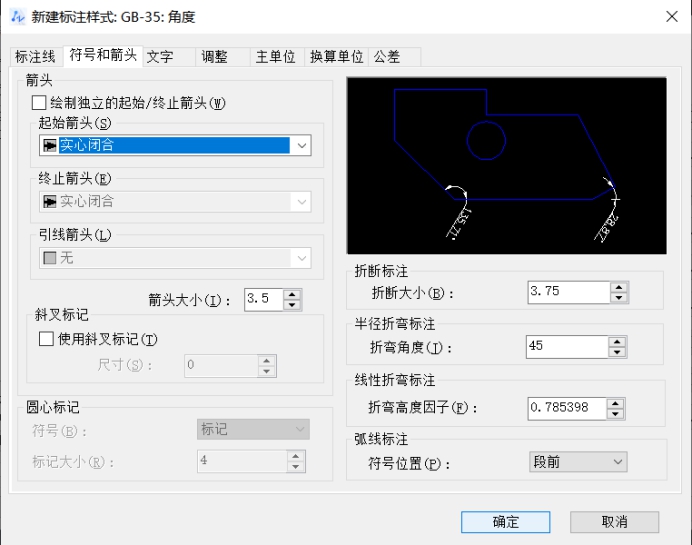Toggle the 使用斜叉标记 checkbox
The height and width of the screenshot is (545, 692).
(x=46, y=339)
